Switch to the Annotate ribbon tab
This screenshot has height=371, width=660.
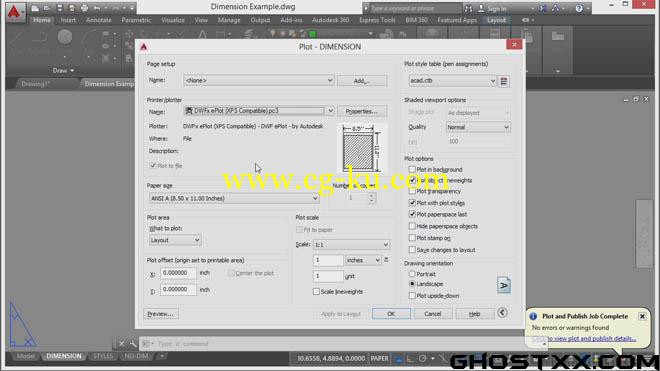point(98,20)
